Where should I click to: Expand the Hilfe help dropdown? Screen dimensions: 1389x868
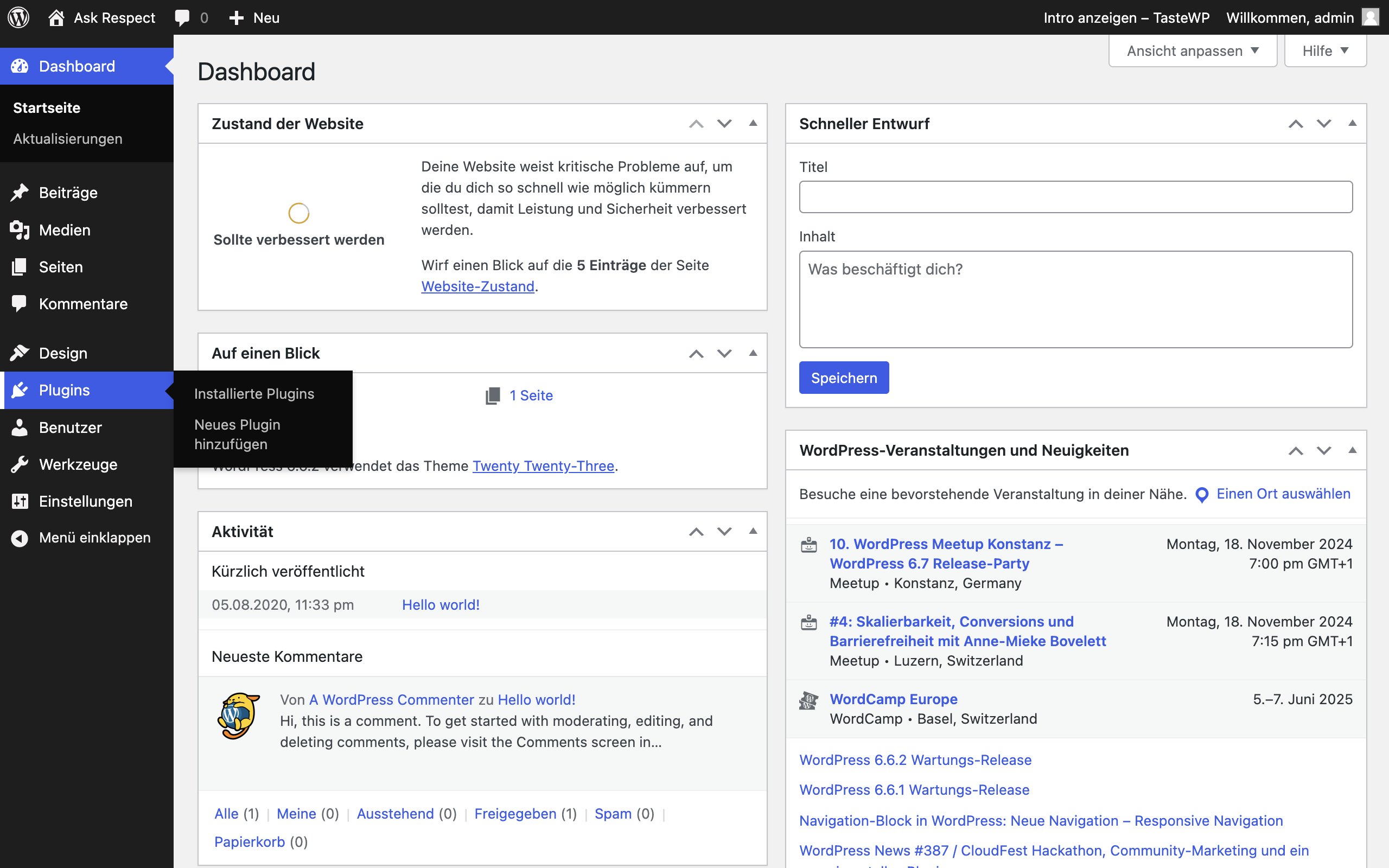pyautogui.click(x=1325, y=51)
